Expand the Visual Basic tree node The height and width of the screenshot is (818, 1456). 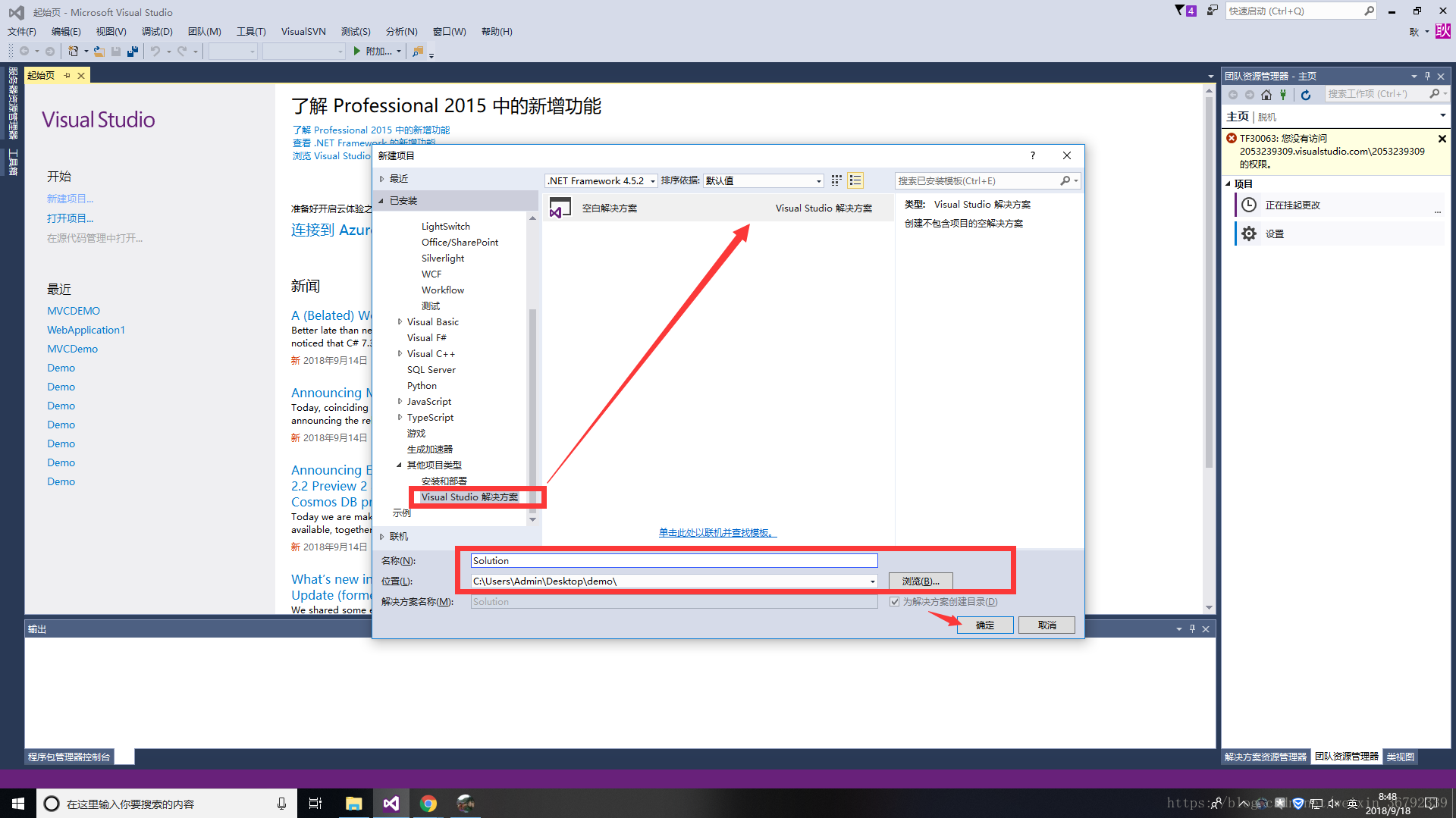coord(400,322)
